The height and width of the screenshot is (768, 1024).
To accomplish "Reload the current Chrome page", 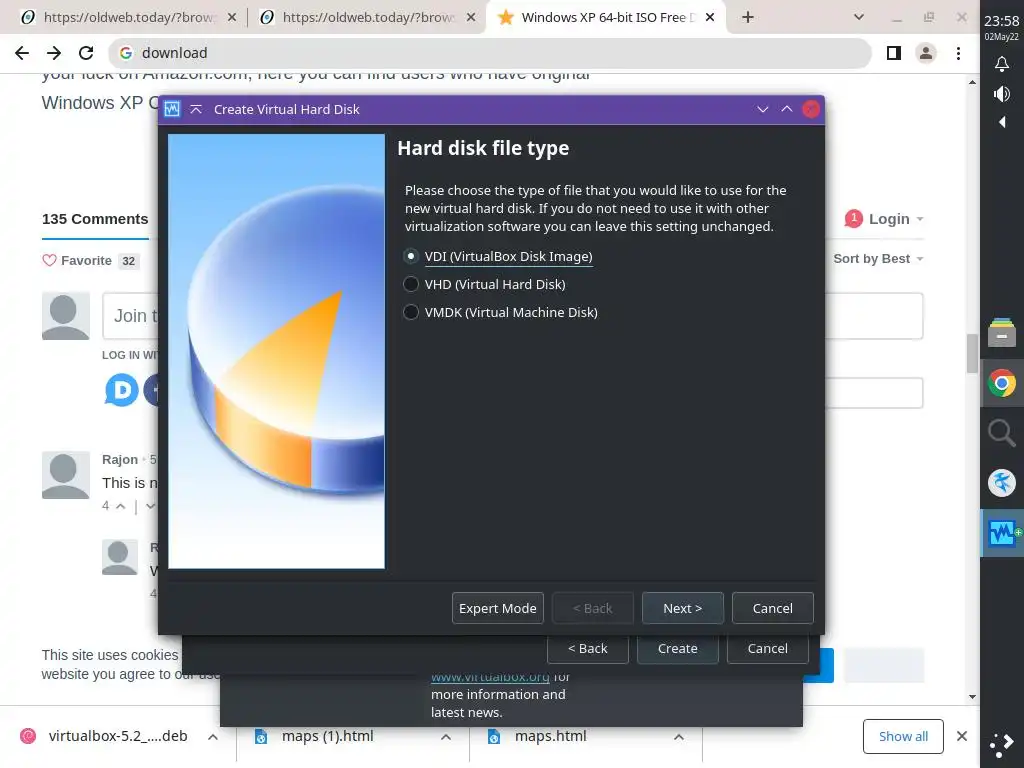I will pyautogui.click(x=86, y=53).
